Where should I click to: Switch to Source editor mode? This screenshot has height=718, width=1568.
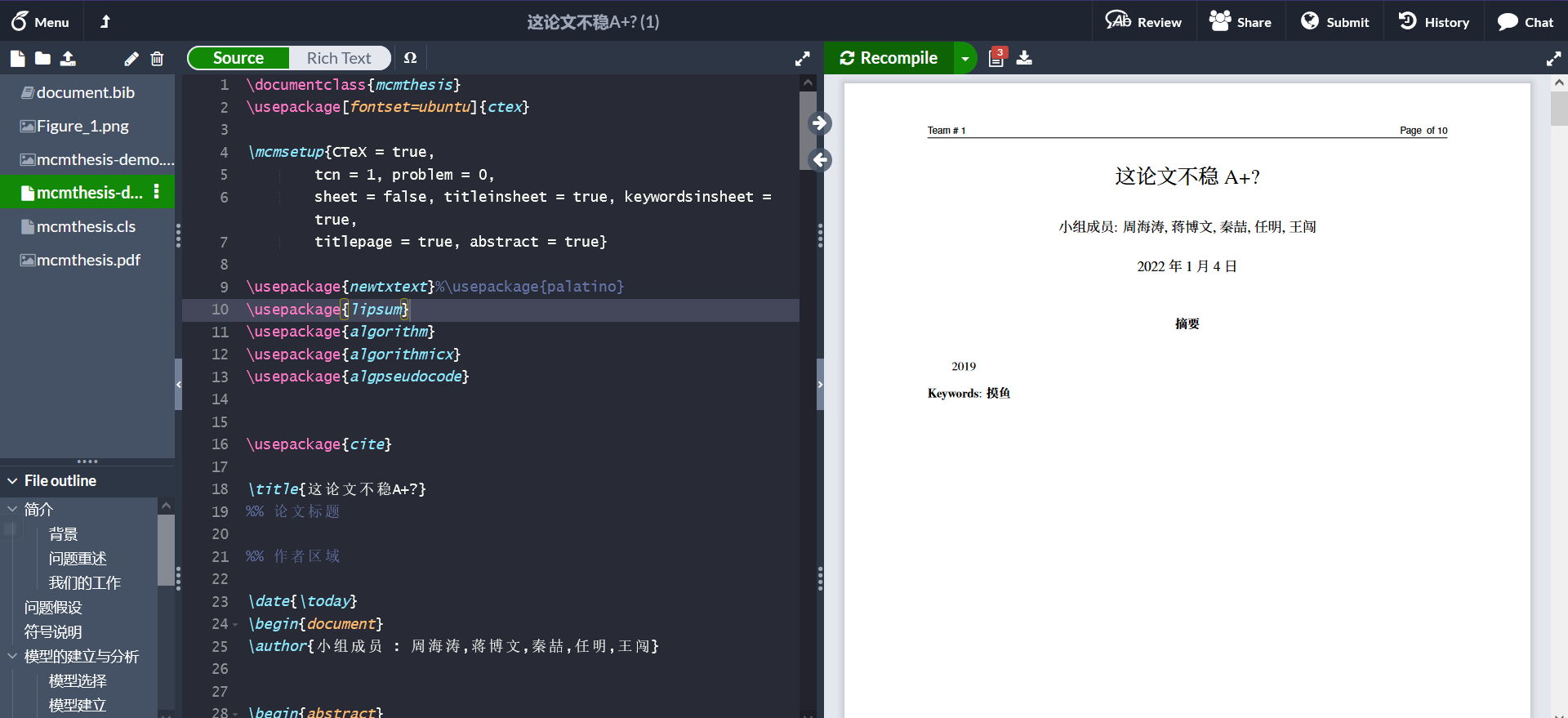point(238,58)
